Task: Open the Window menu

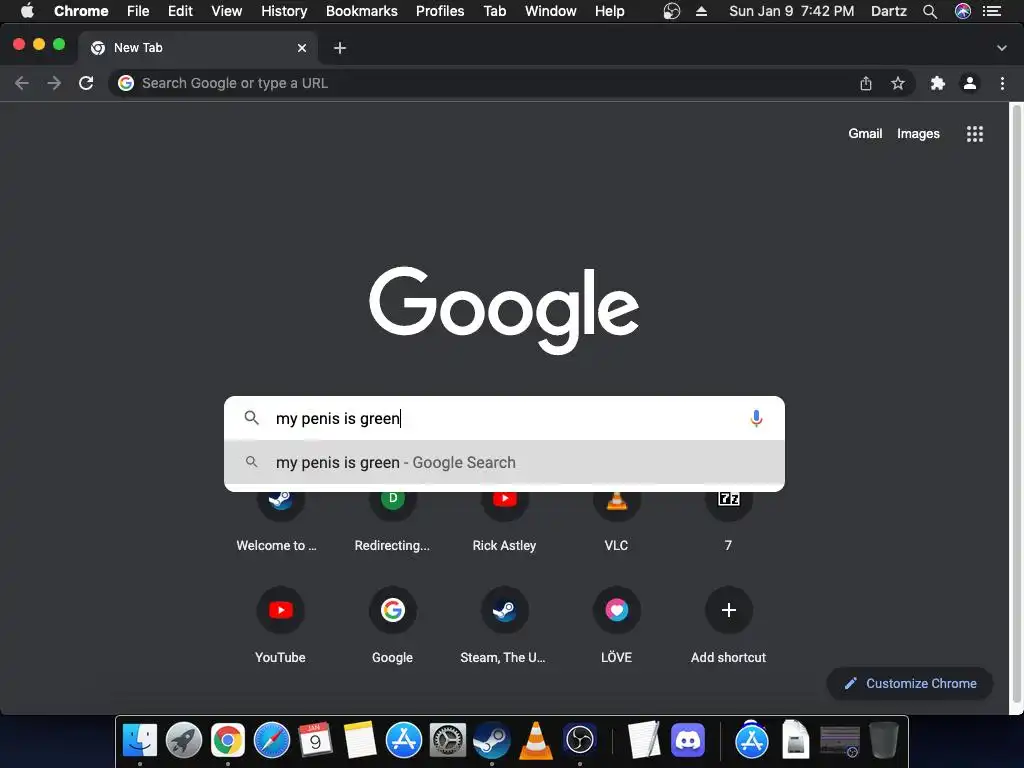Action: click(x=551, y=11)
